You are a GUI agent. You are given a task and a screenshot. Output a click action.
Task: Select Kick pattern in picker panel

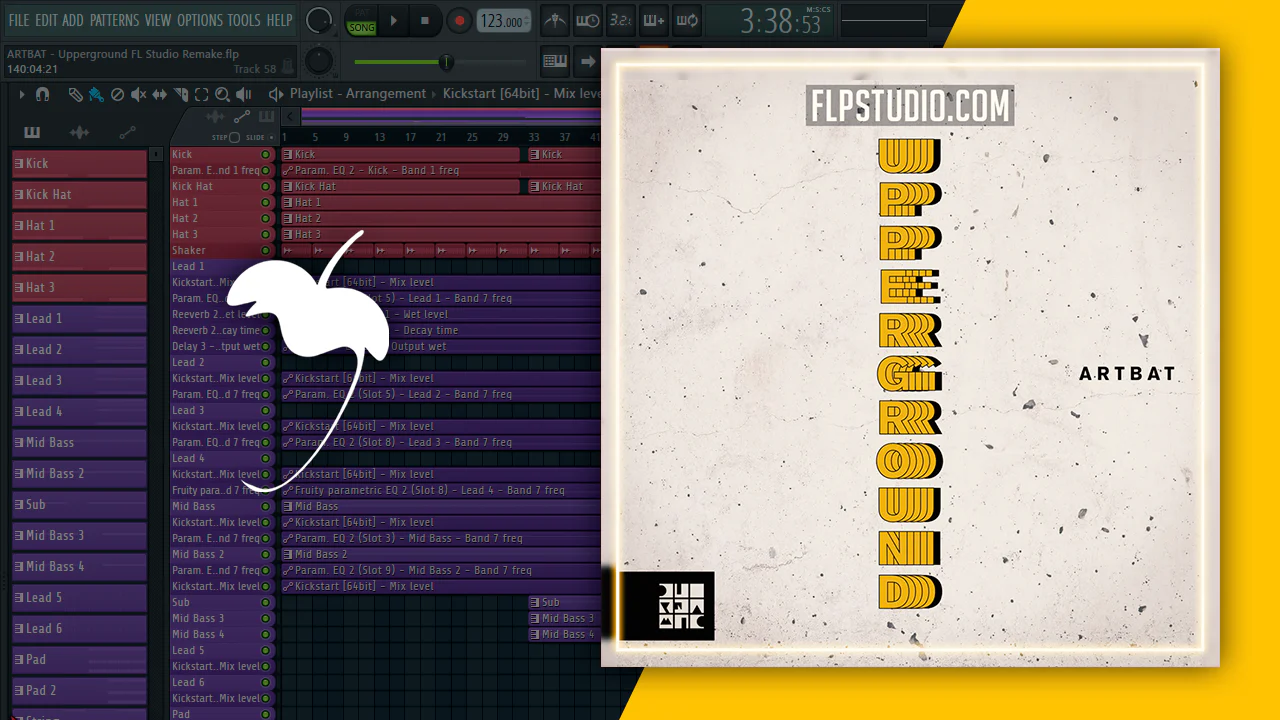click(x=79, y=163)
